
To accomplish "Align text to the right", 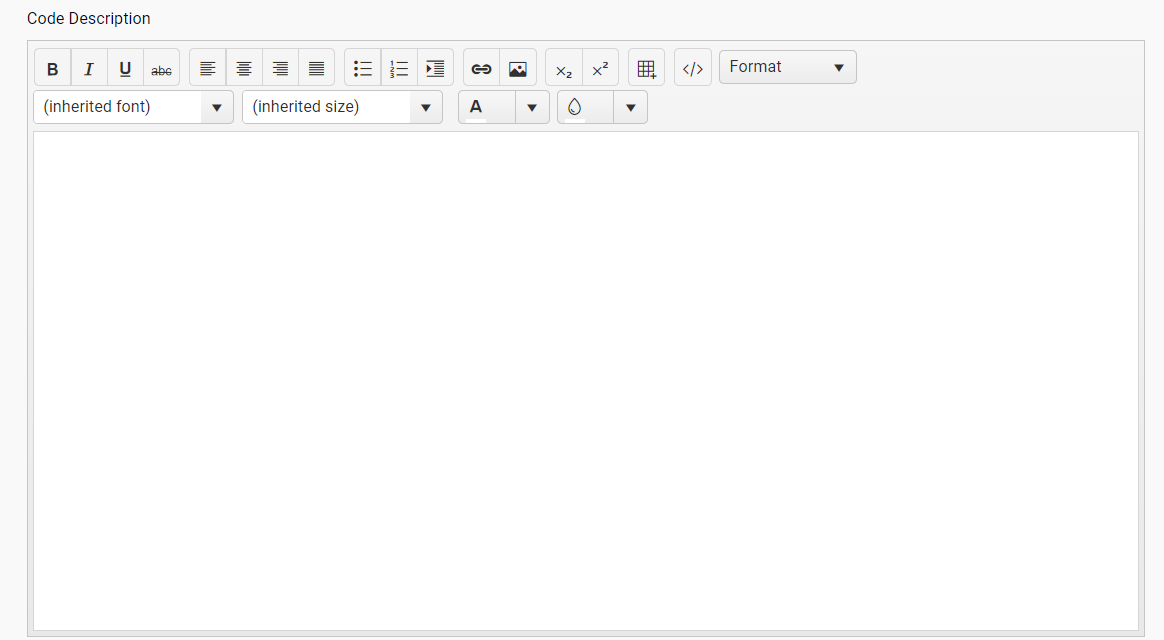I will [280, 68].
